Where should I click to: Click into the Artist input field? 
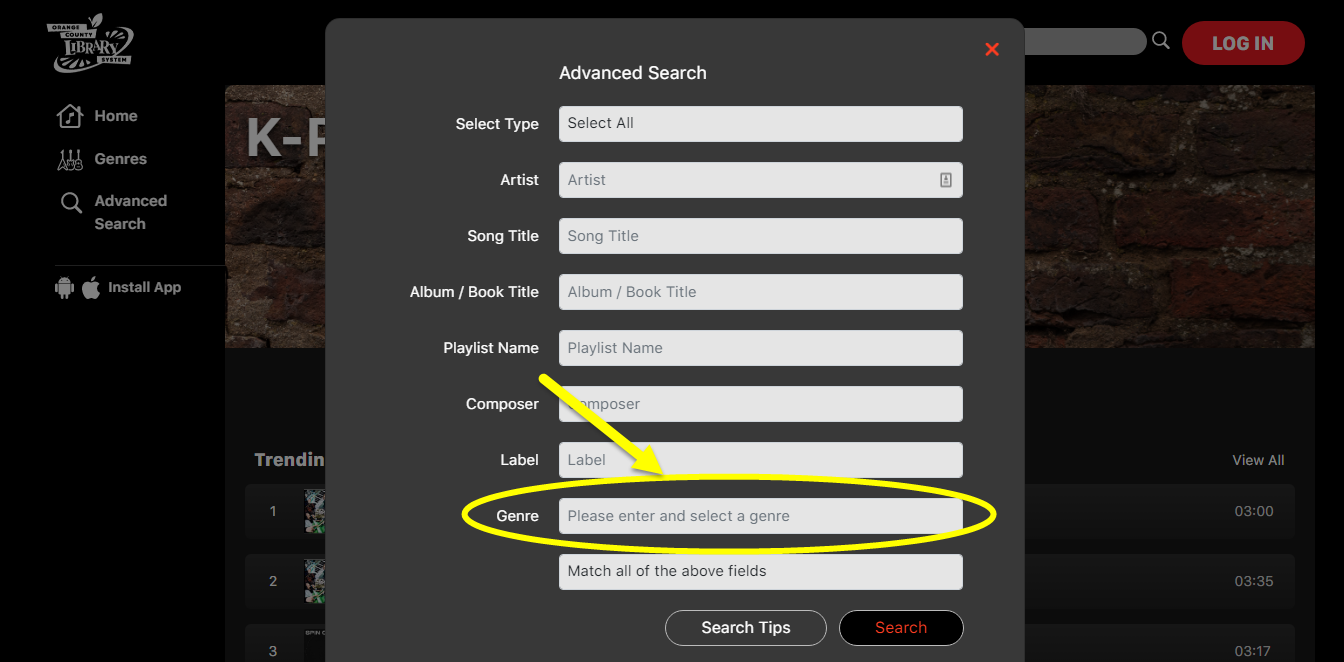[761, 180]
